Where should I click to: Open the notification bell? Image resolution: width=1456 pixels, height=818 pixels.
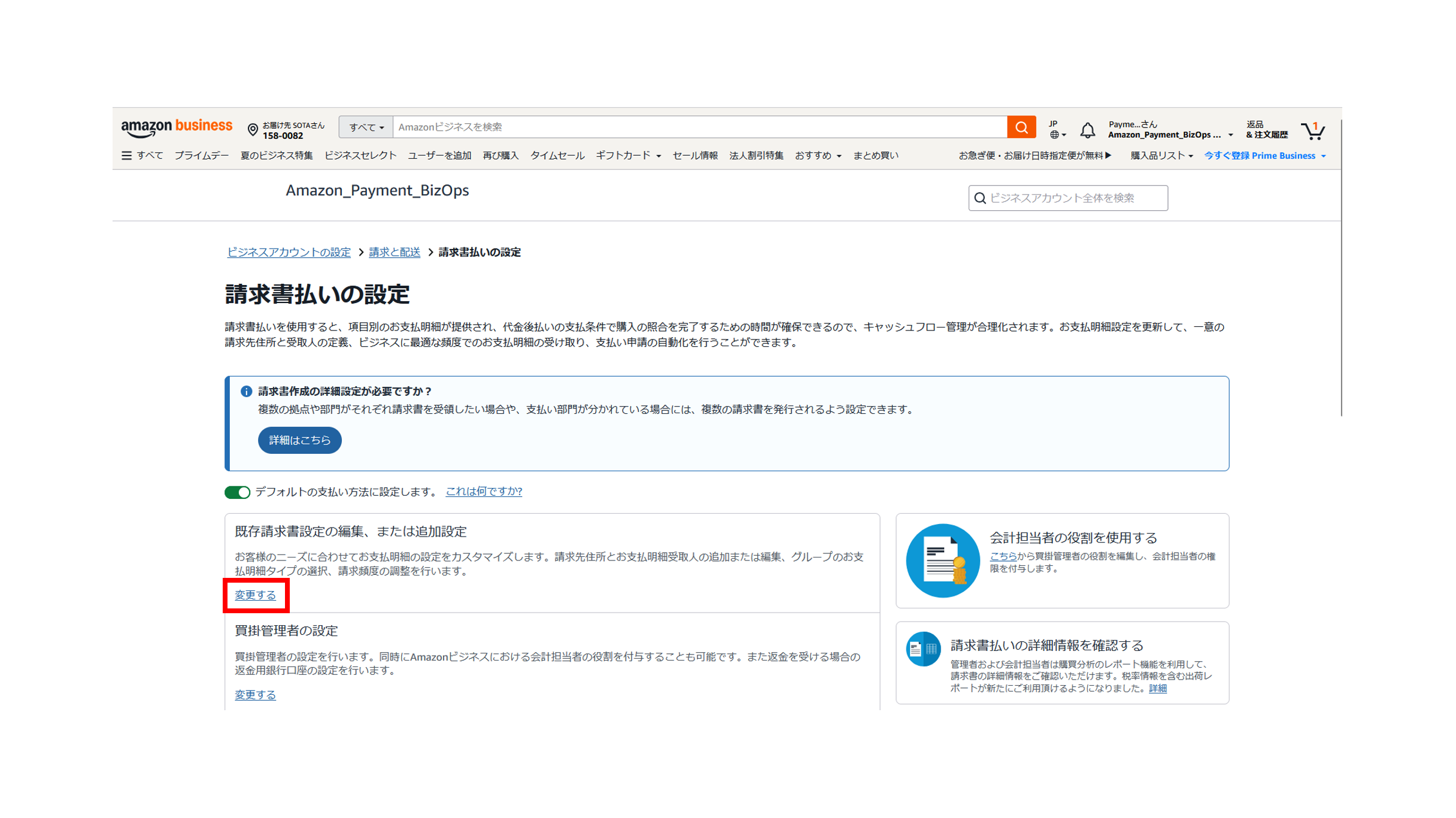pos(1087,130)
